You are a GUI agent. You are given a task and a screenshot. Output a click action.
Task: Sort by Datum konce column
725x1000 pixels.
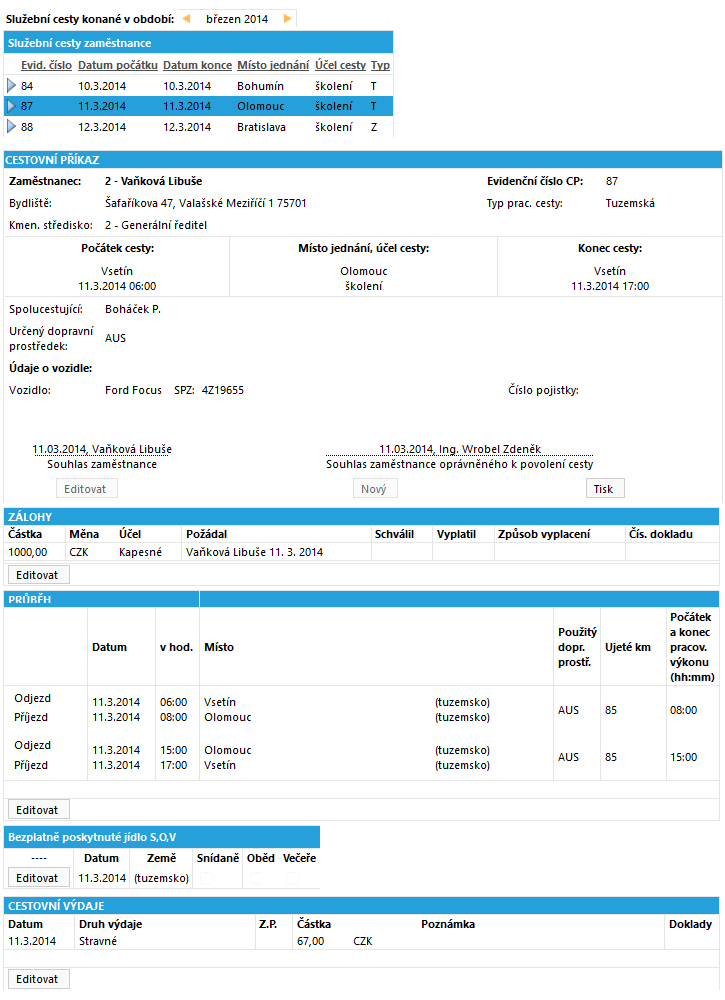[197, 65]
